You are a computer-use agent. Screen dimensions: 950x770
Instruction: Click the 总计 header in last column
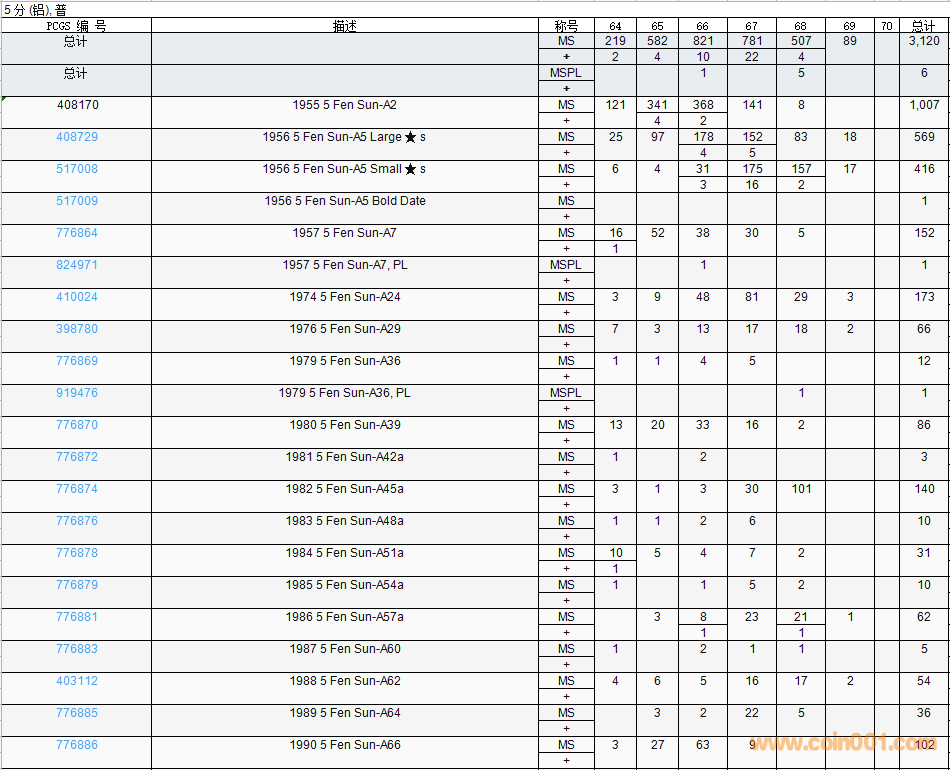coord(923,26)
